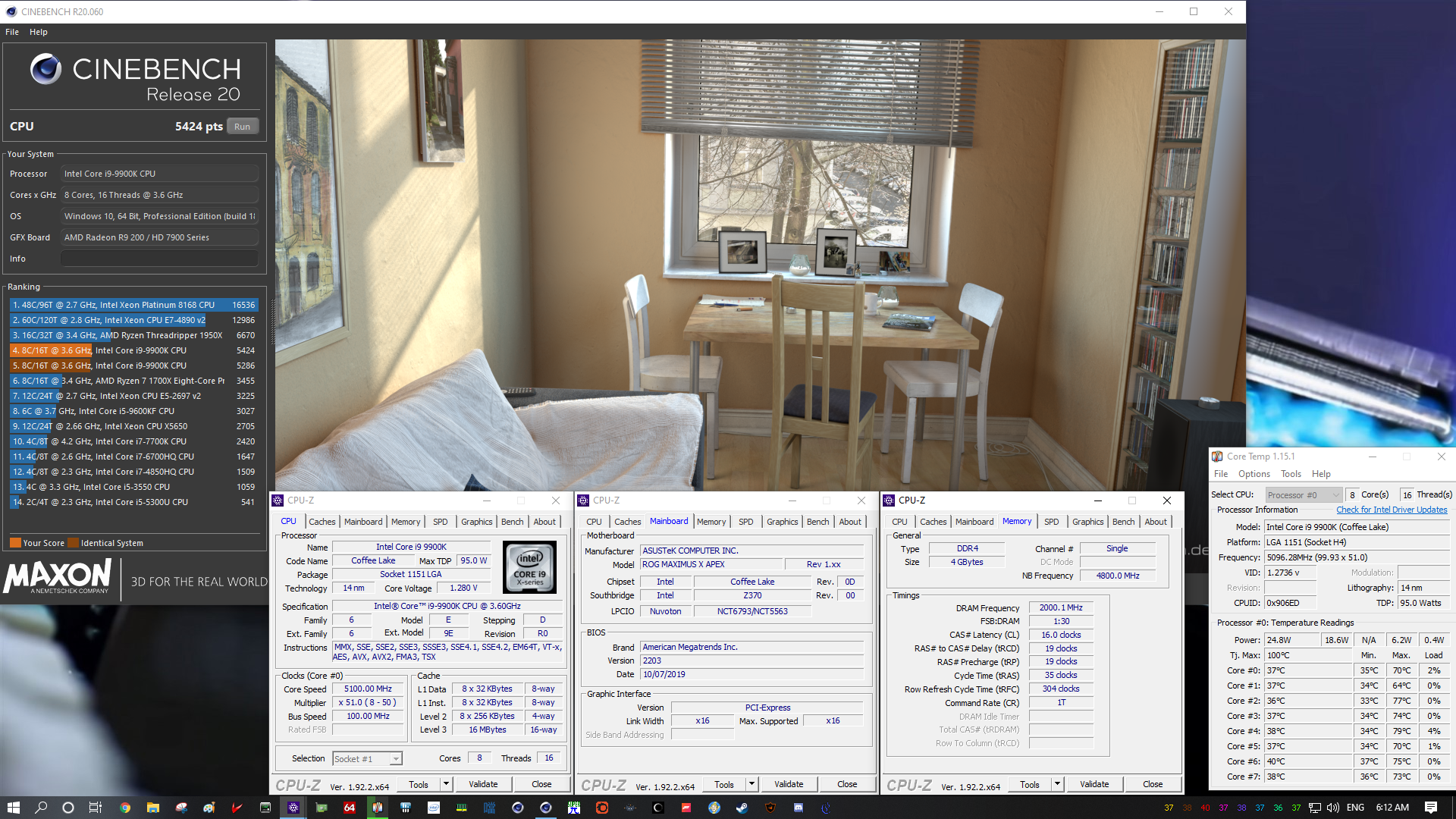
Task: Open File Explorer folder icon on taskbar
Action: point(152,808)
